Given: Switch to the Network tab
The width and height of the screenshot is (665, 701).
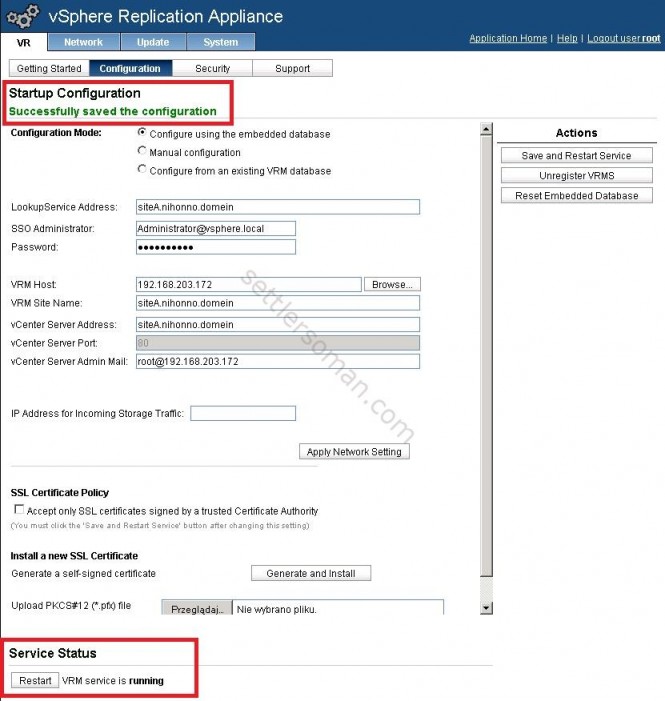Looking at the screenshot, I should tap(83, 42).
